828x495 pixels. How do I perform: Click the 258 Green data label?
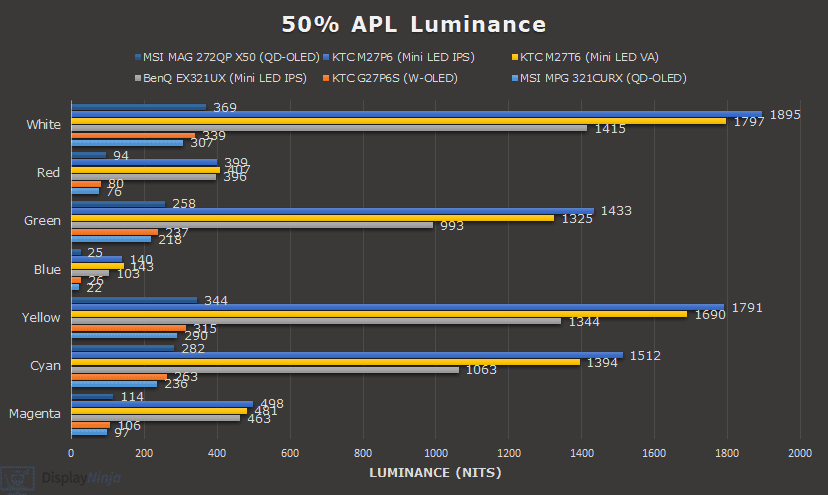184,204
